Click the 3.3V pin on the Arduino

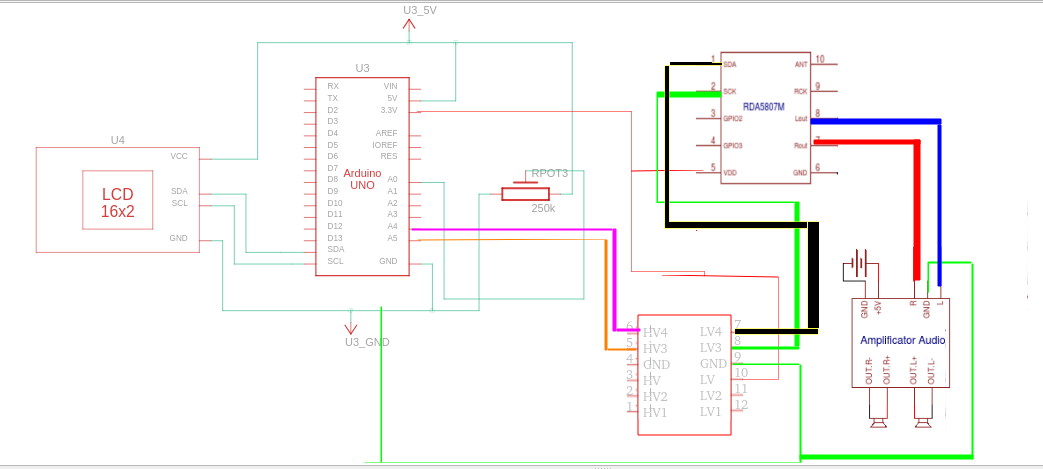click(x=389, y=110)
